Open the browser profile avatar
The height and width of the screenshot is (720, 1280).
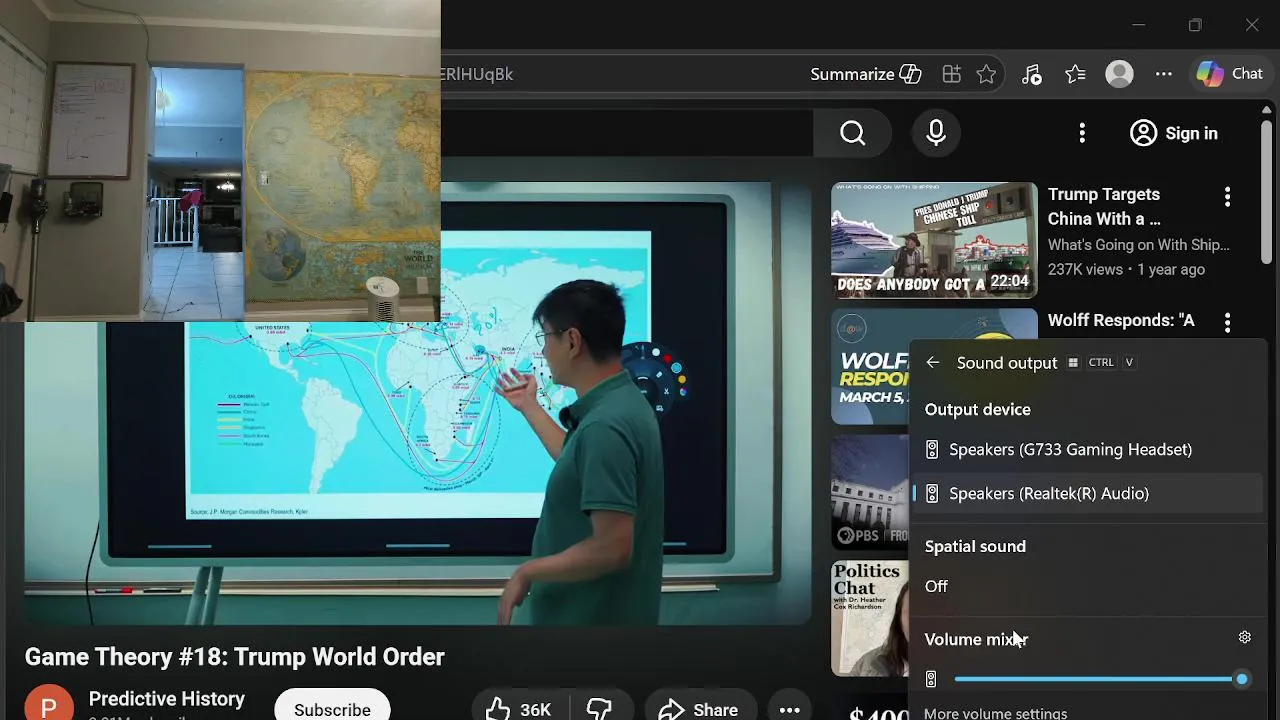pos(1119,74)
